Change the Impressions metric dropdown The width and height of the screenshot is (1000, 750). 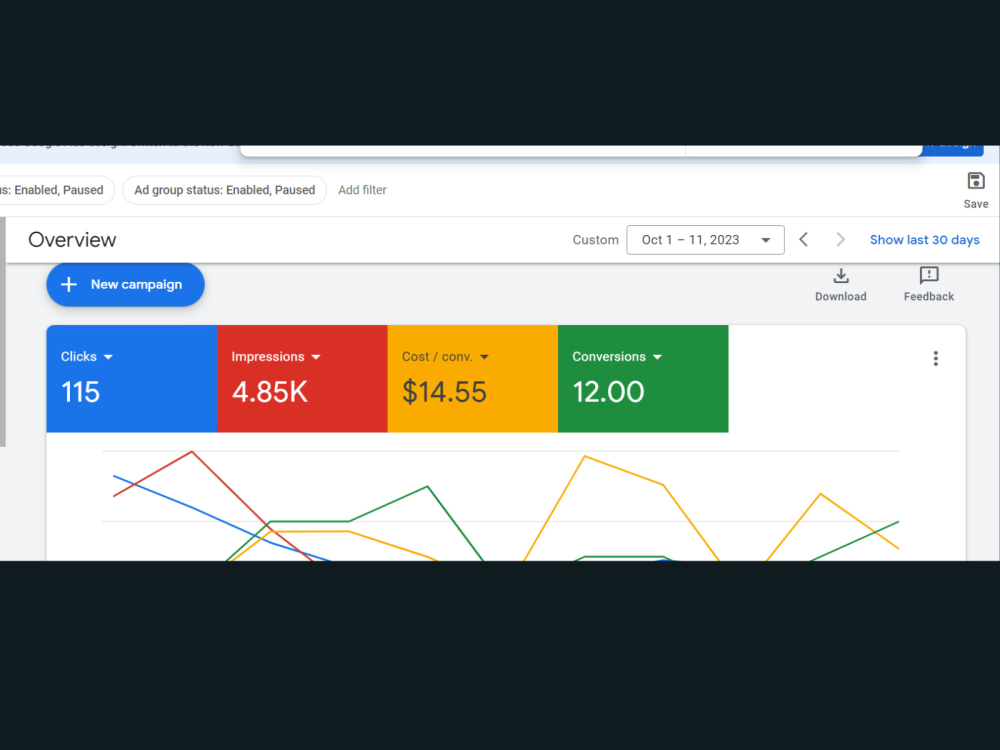tap(276, 357)
